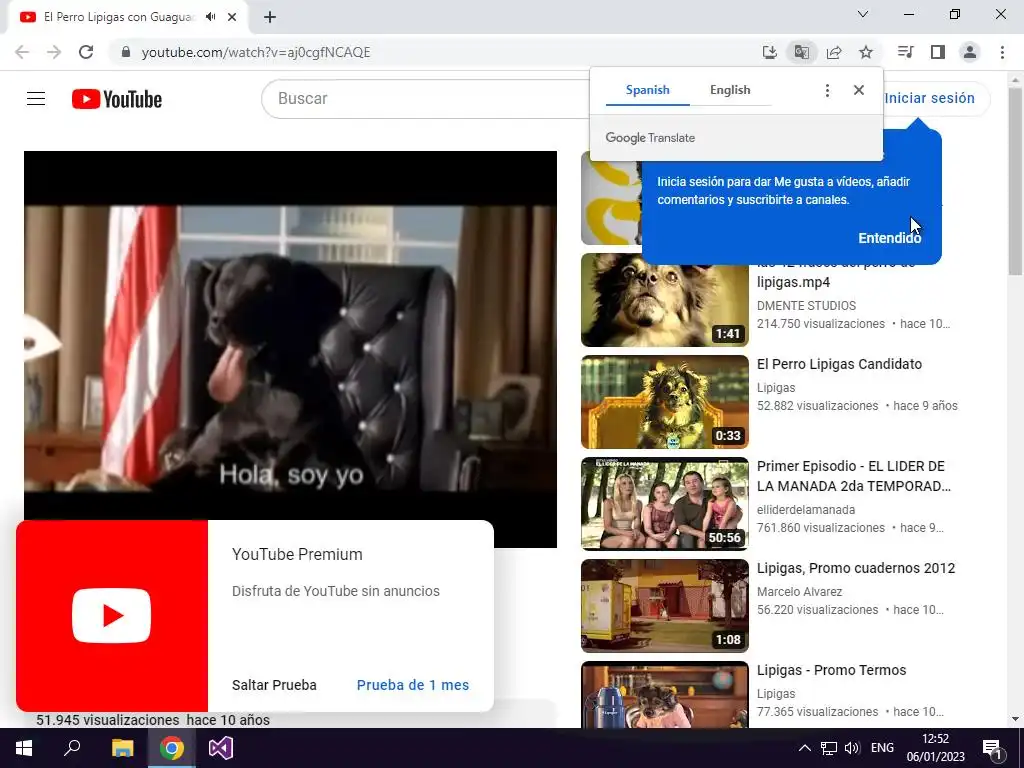Dismiss tooltip with Entendido

point(889,238)
